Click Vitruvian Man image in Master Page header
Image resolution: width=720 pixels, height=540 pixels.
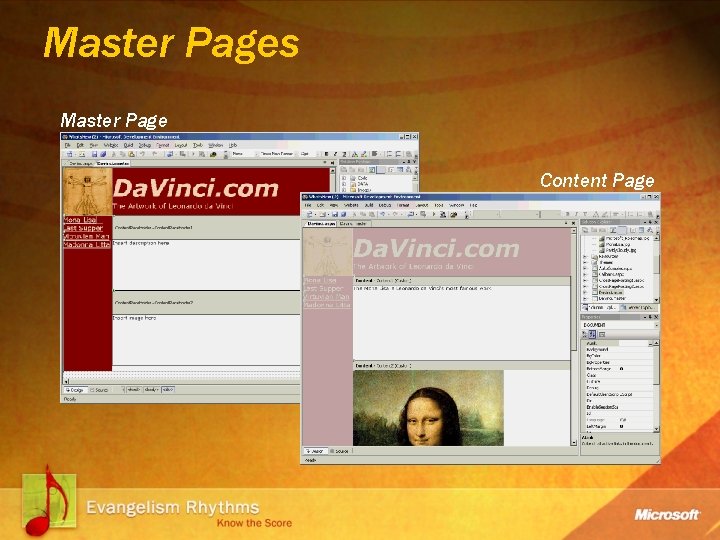coord(88,191)
